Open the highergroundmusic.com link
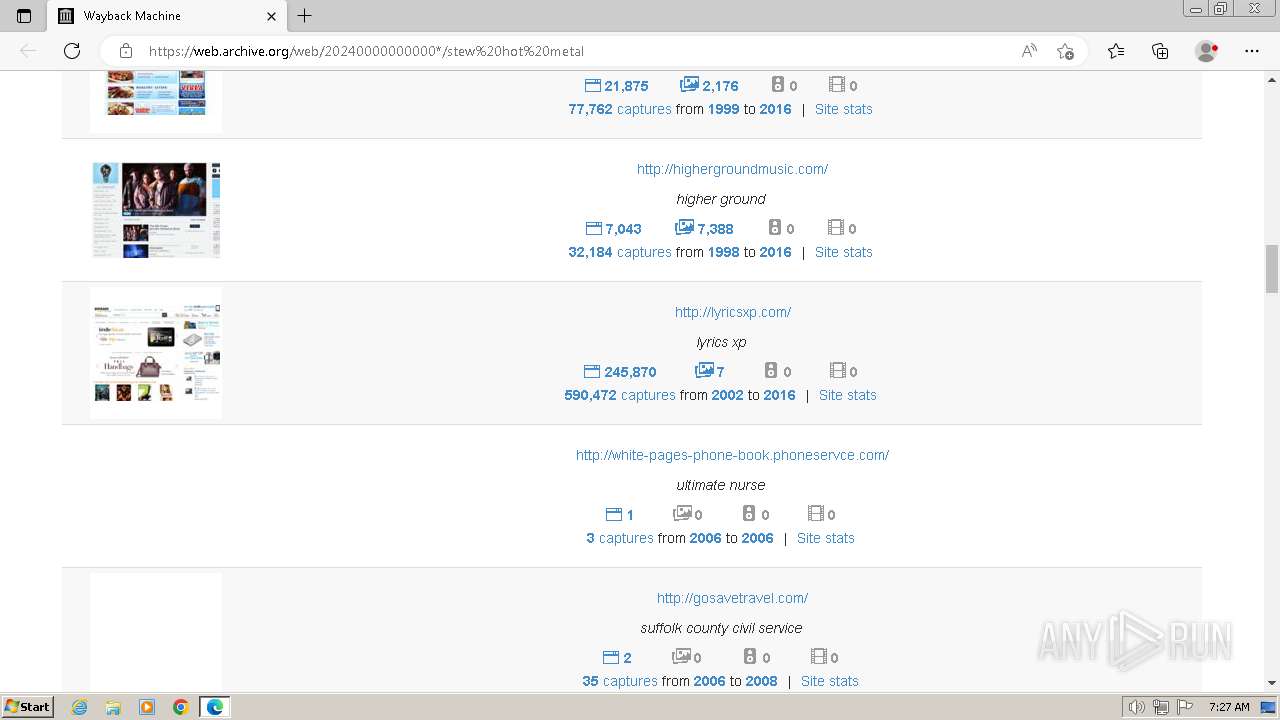Image resolution: width=1280 pixels, height=720 pixels. pos(732,169)
